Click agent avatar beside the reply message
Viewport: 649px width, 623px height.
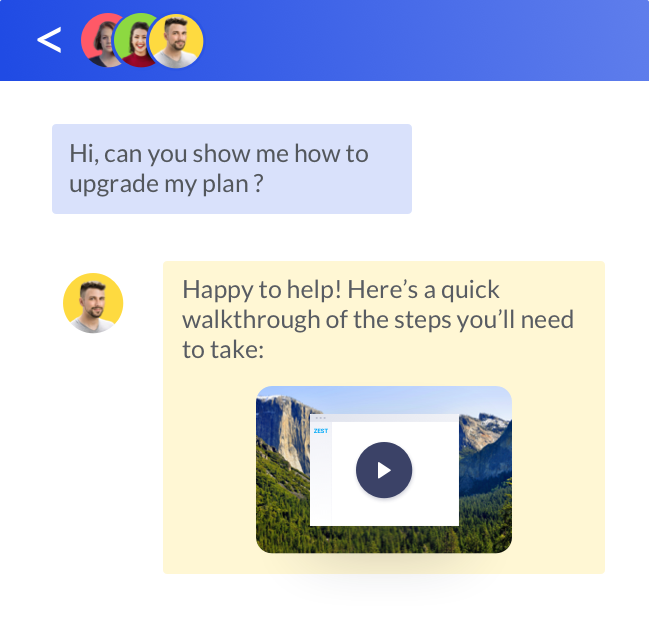tap(93, 303)
